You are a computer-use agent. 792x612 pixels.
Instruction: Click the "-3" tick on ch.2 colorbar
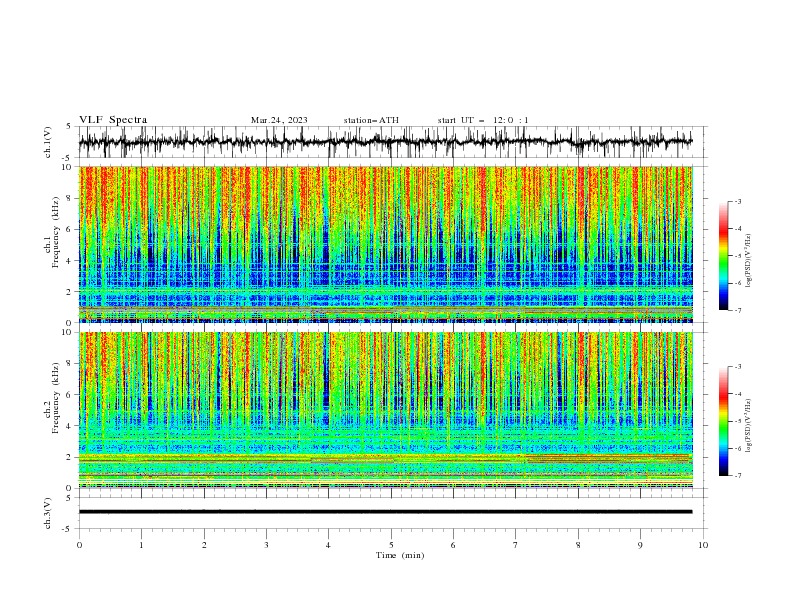737,367
